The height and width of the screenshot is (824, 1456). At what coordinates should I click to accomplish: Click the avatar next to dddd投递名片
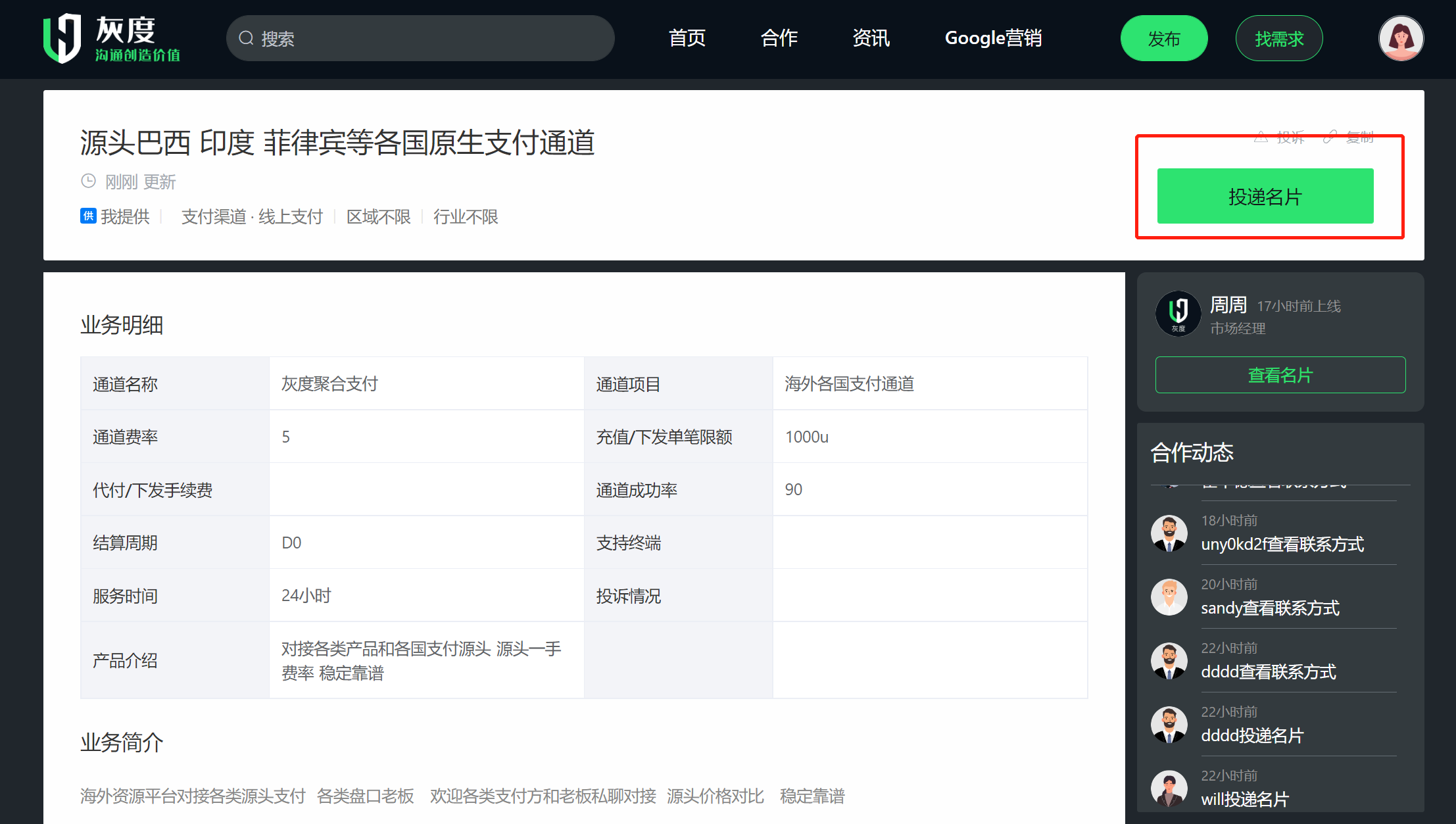(1169, 724)
